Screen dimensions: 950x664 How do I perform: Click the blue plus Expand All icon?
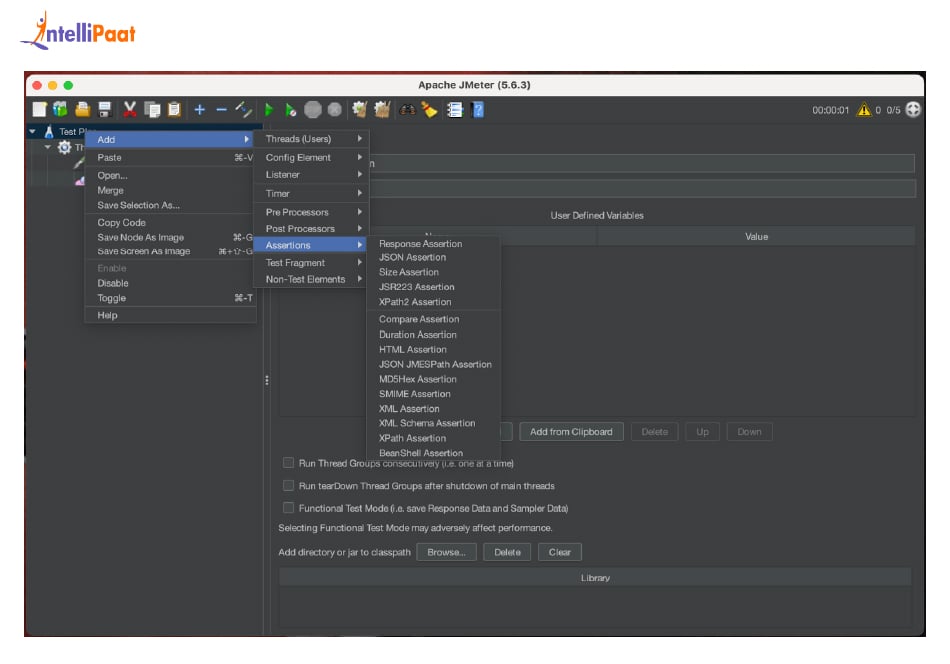pos(199,110)
